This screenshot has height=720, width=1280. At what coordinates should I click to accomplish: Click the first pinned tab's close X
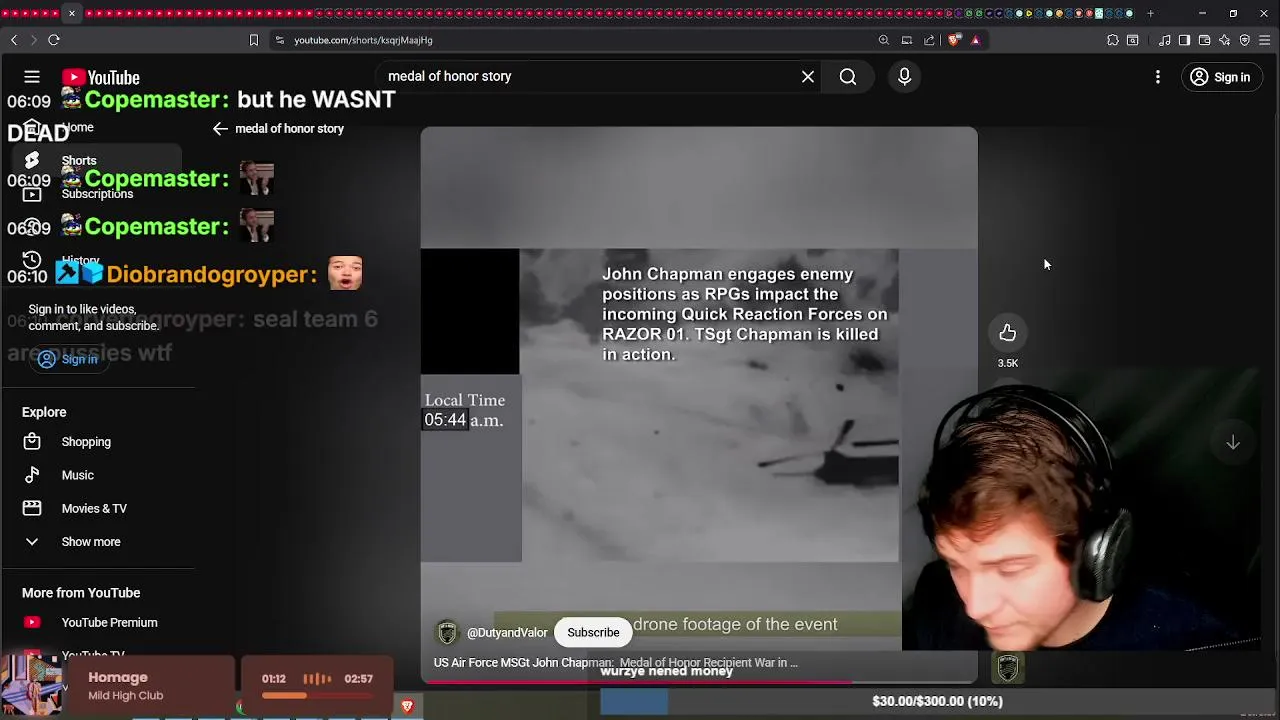coord(71,13)
